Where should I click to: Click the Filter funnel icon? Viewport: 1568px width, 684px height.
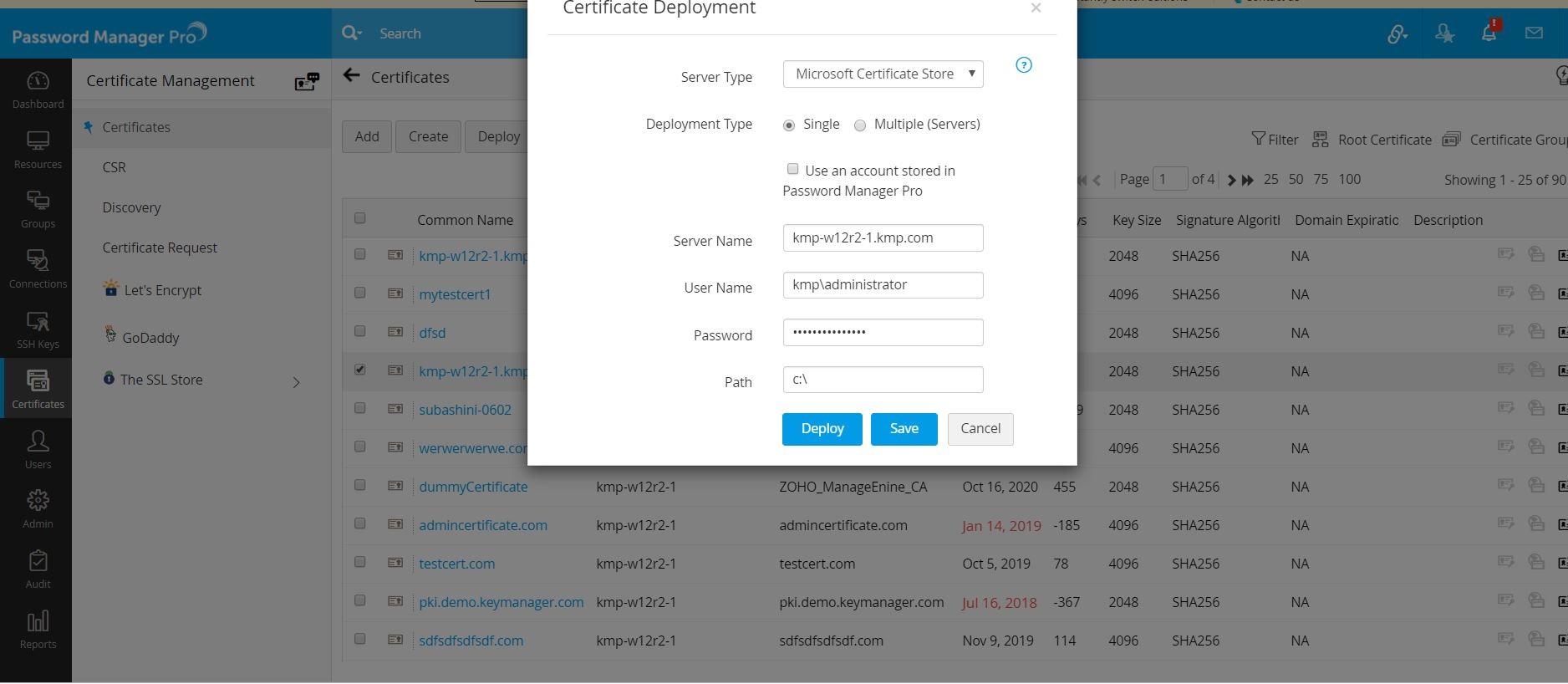tap(1258, 139)
